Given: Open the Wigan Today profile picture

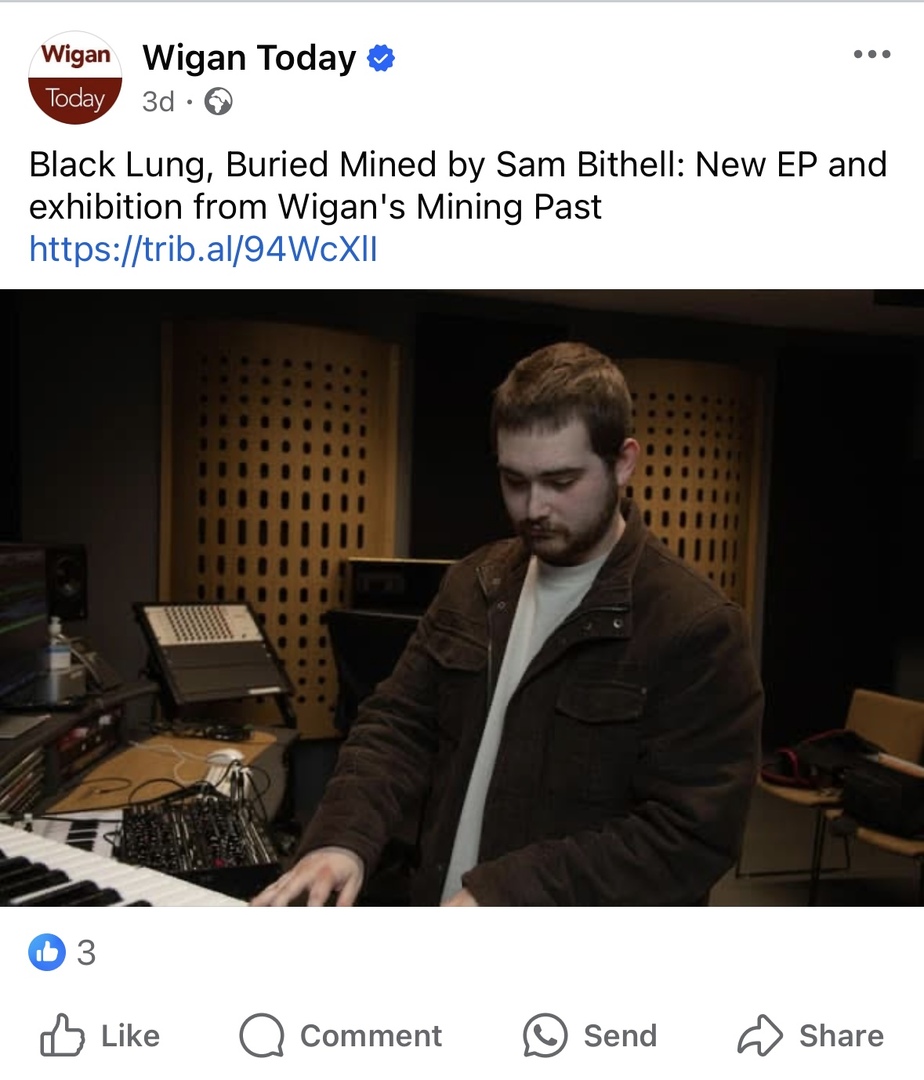Looking at the screenshot, I should 75,77.
